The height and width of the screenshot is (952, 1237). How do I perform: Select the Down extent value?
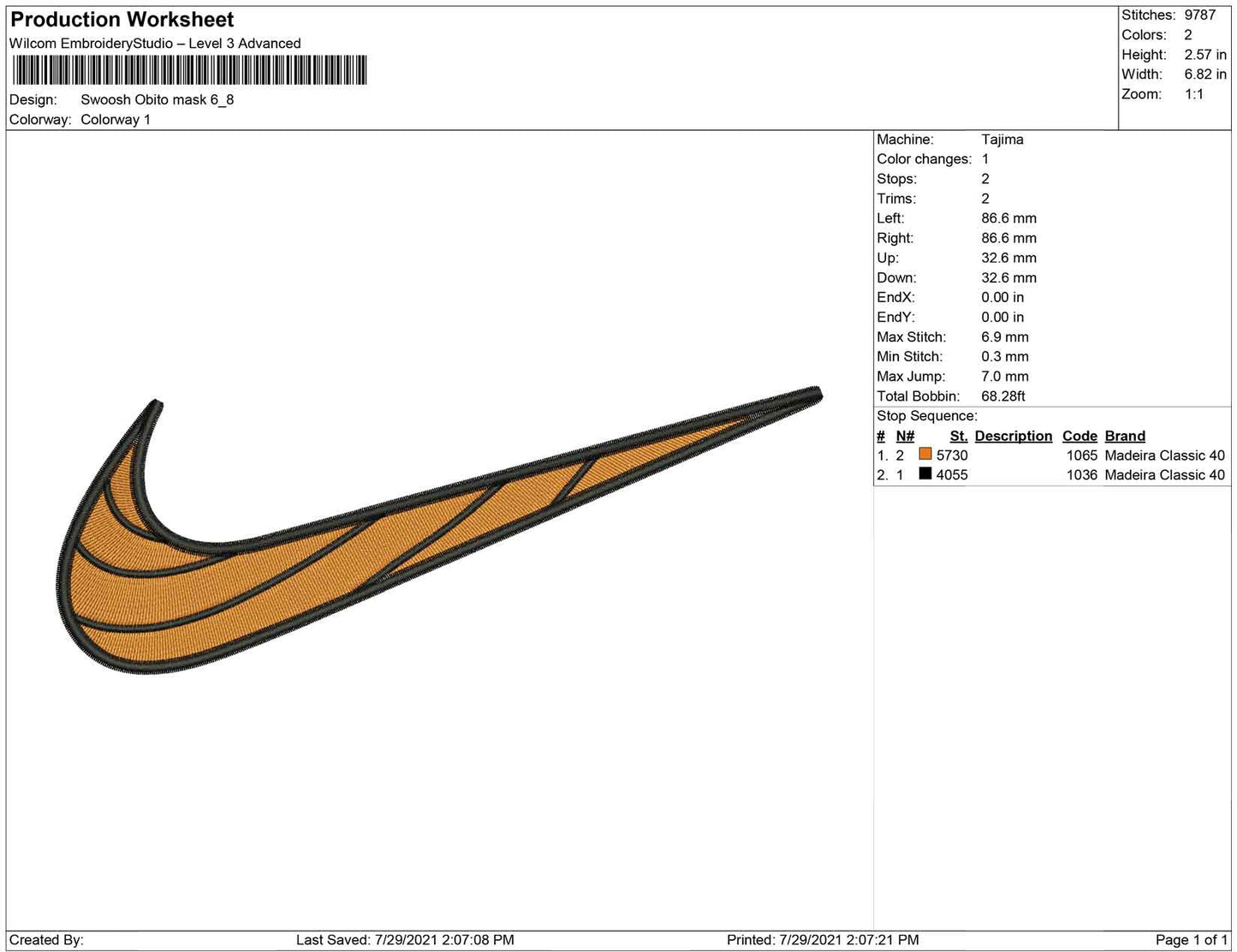[1008, 277]
